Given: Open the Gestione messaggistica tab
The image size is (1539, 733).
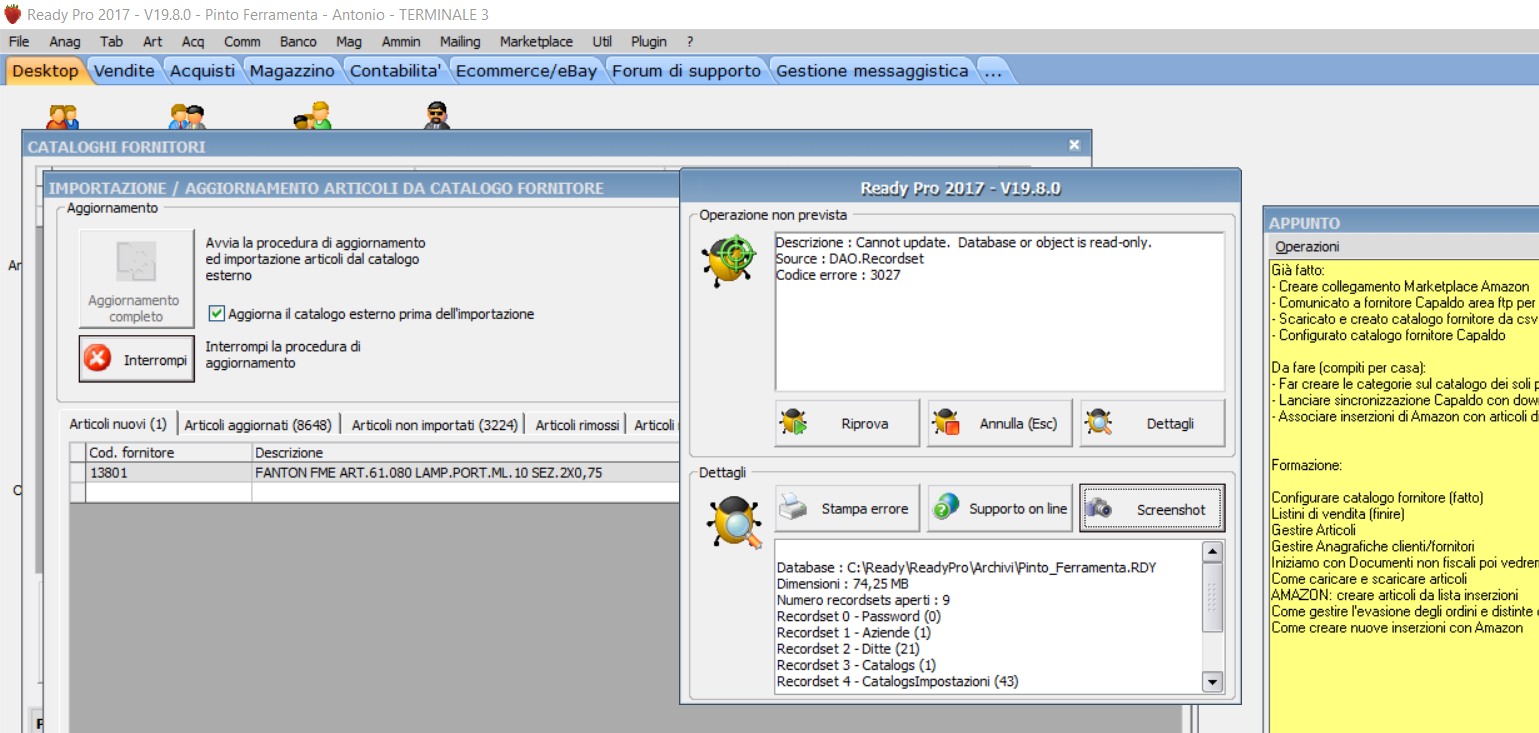Looking at the screenshot, I should pos(872,71).
